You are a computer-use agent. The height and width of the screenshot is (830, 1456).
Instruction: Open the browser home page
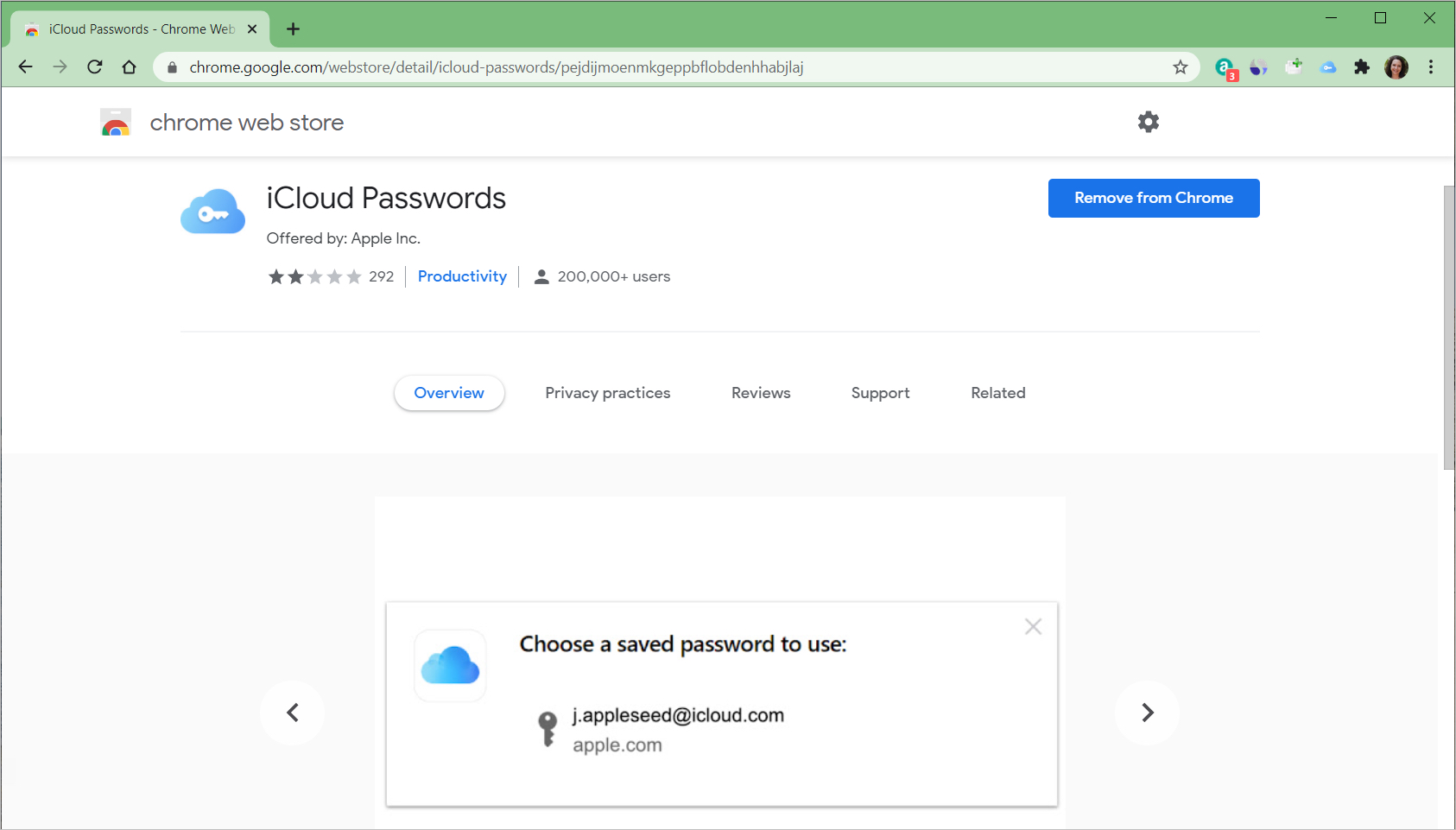(x=130, y=67)
